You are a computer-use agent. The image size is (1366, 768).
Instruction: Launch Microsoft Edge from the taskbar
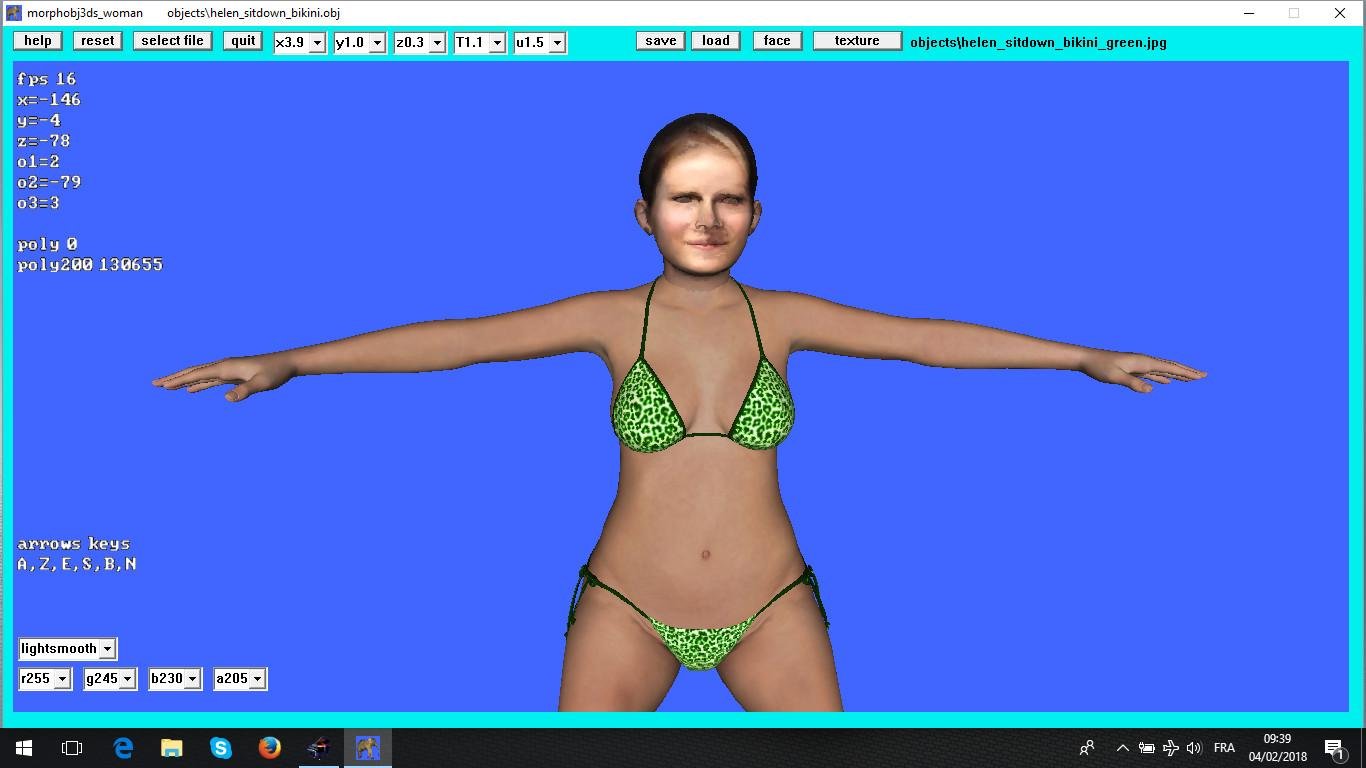point(123,747)
